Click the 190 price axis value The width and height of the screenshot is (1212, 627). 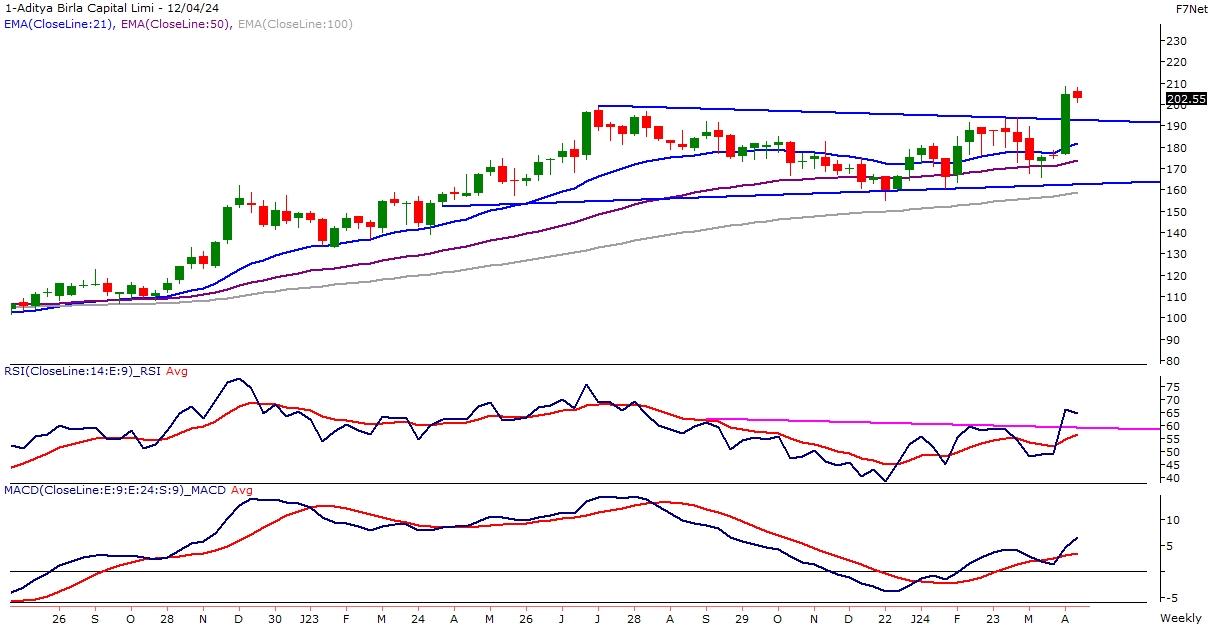pos(1176,126)
